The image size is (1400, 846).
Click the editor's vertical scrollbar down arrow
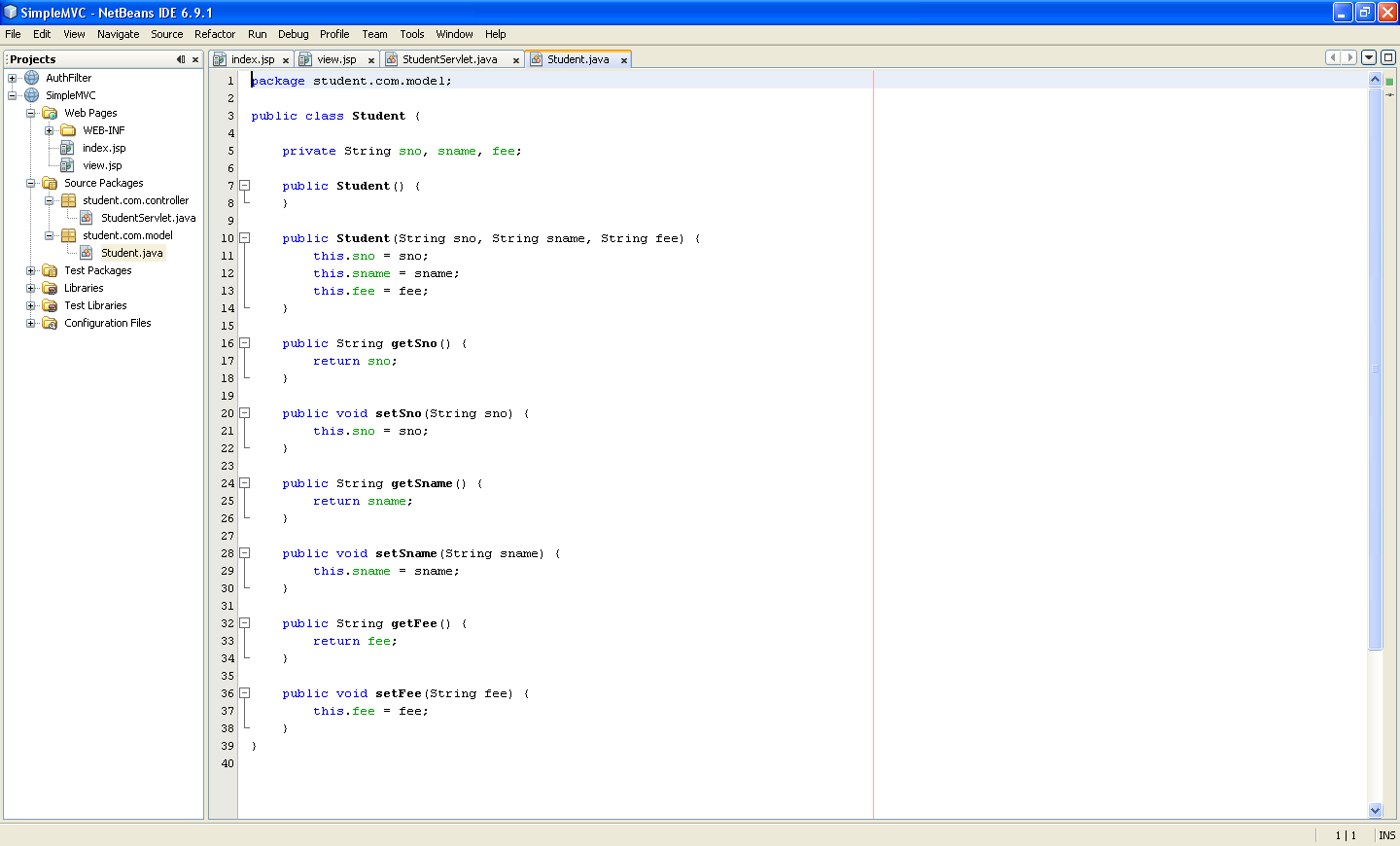tap(1375, 809)
